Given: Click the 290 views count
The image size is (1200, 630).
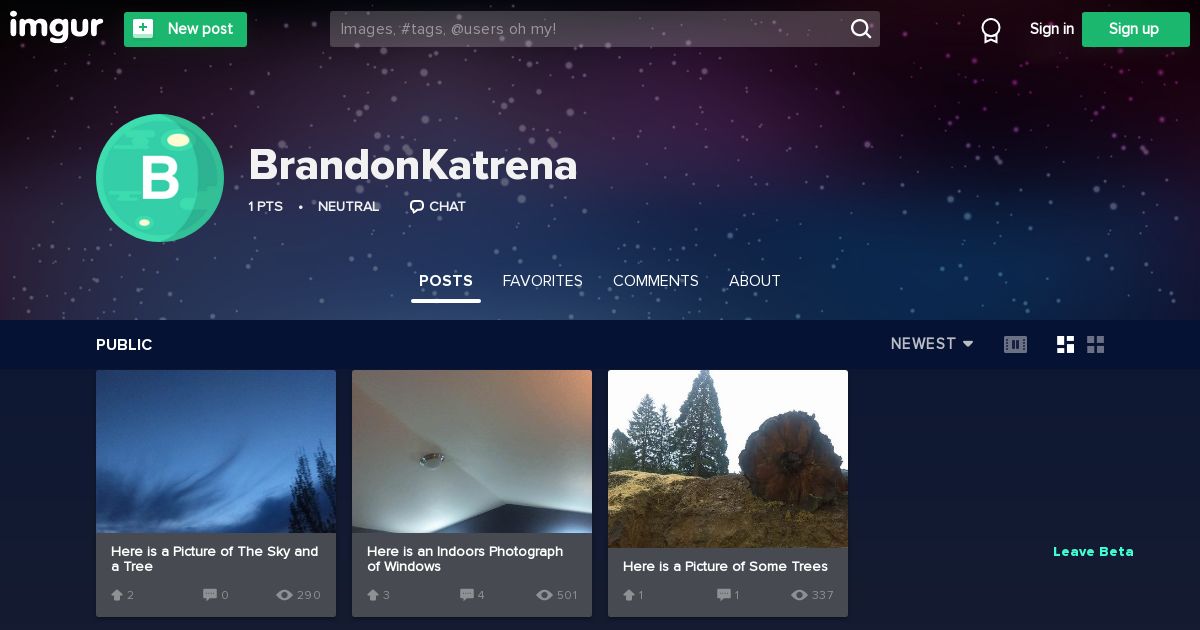Looking at the screenshot, I should [x=309, y=595].
